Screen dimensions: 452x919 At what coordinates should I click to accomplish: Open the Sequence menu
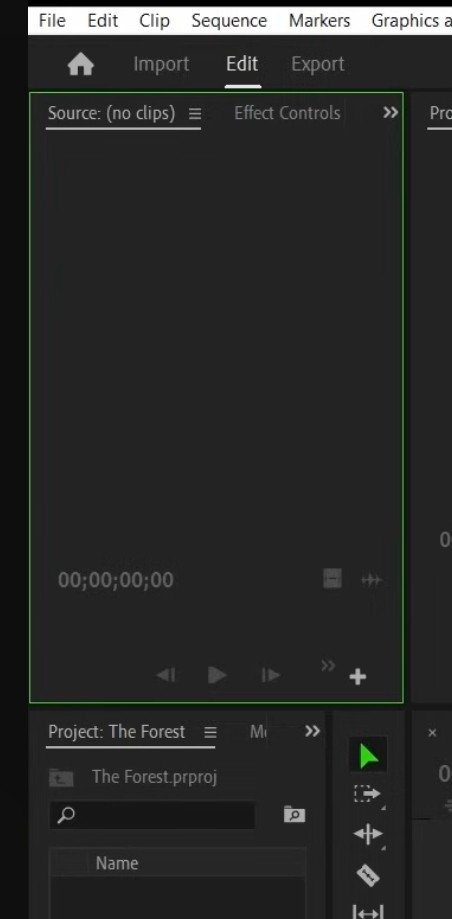(x=229, y=21)
